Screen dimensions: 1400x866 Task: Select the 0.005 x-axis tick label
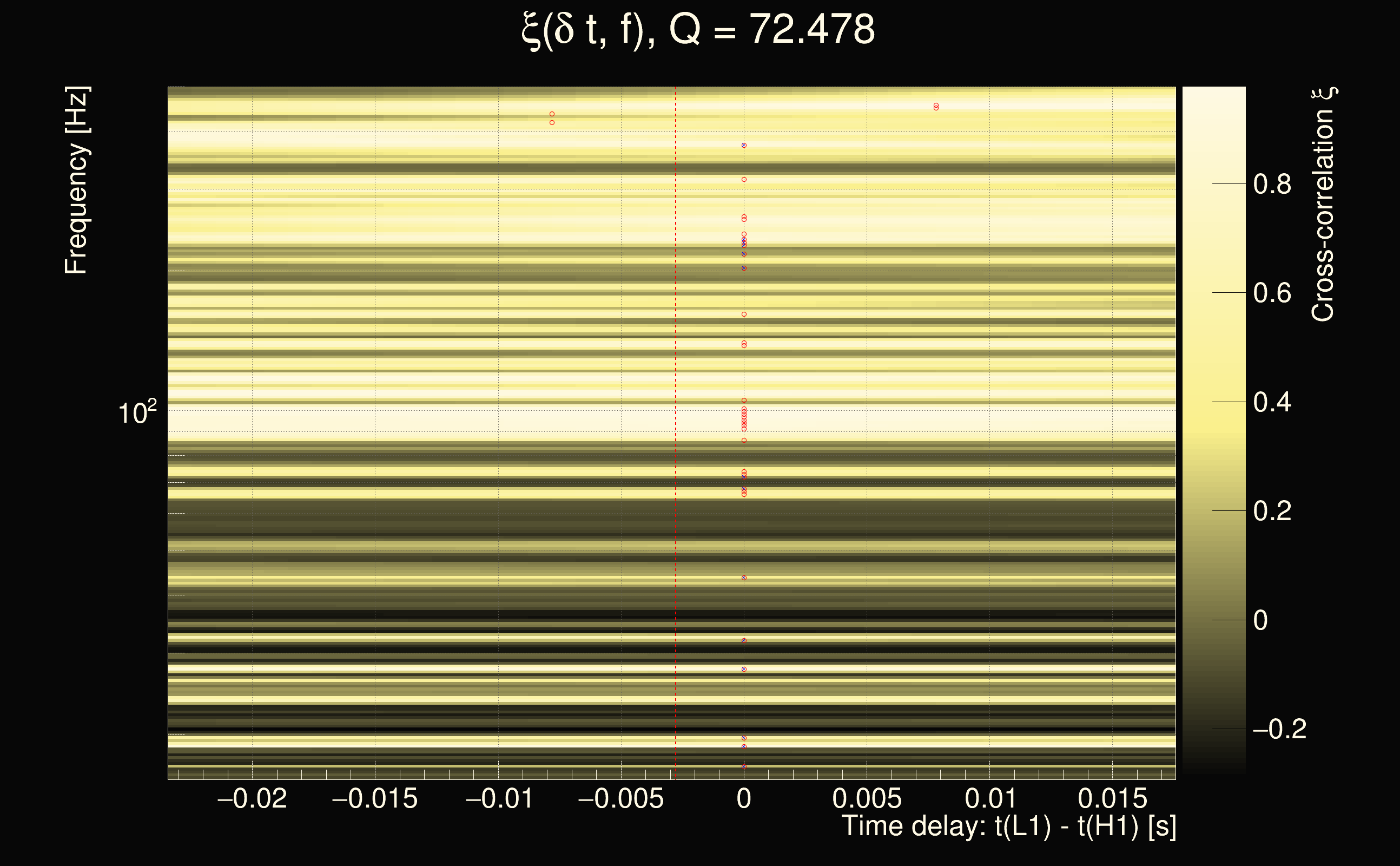(867, 798)
